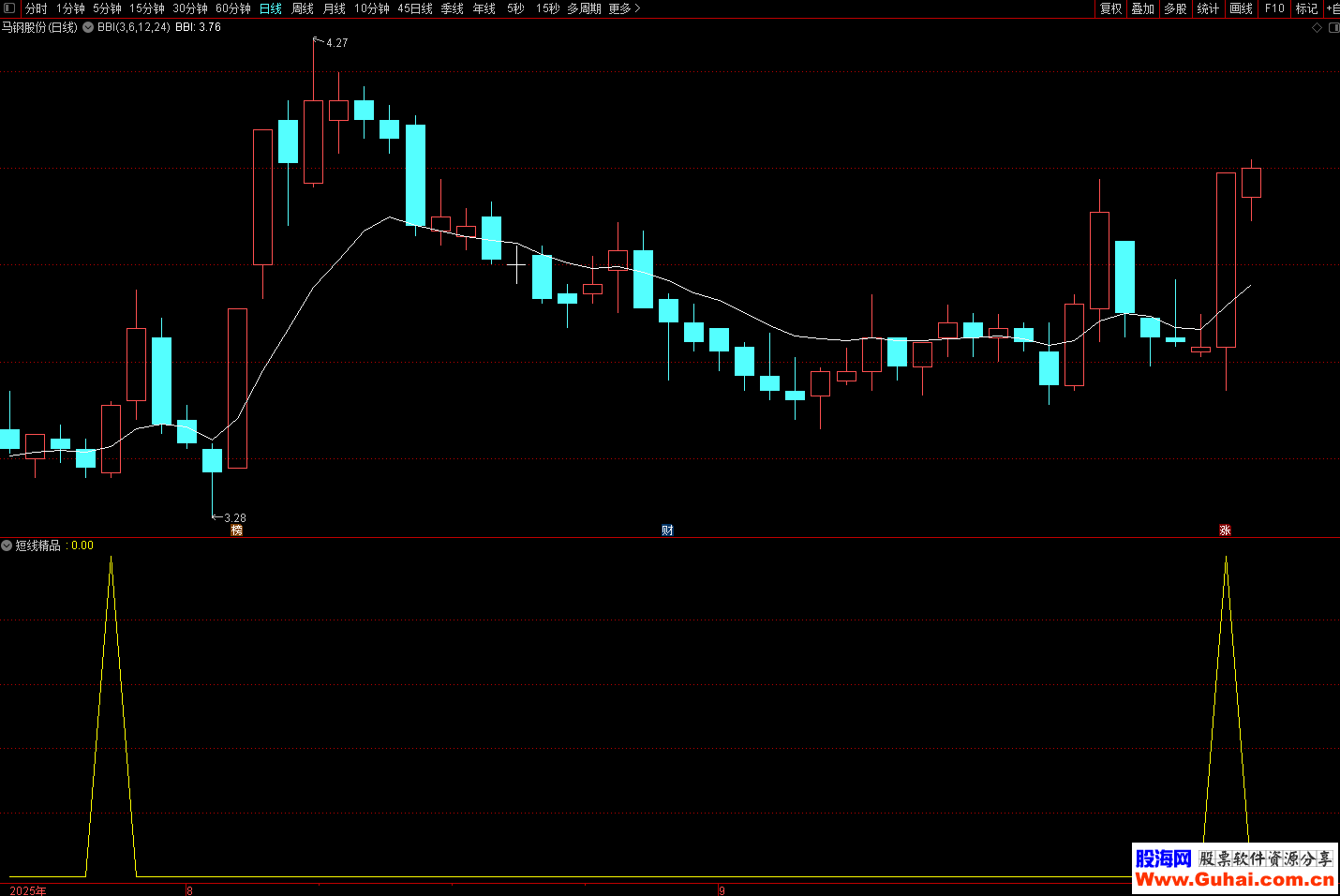Click the 财 financial marker icon
The width and height of the screenshot is (1340, 896).
click(667, 530)
